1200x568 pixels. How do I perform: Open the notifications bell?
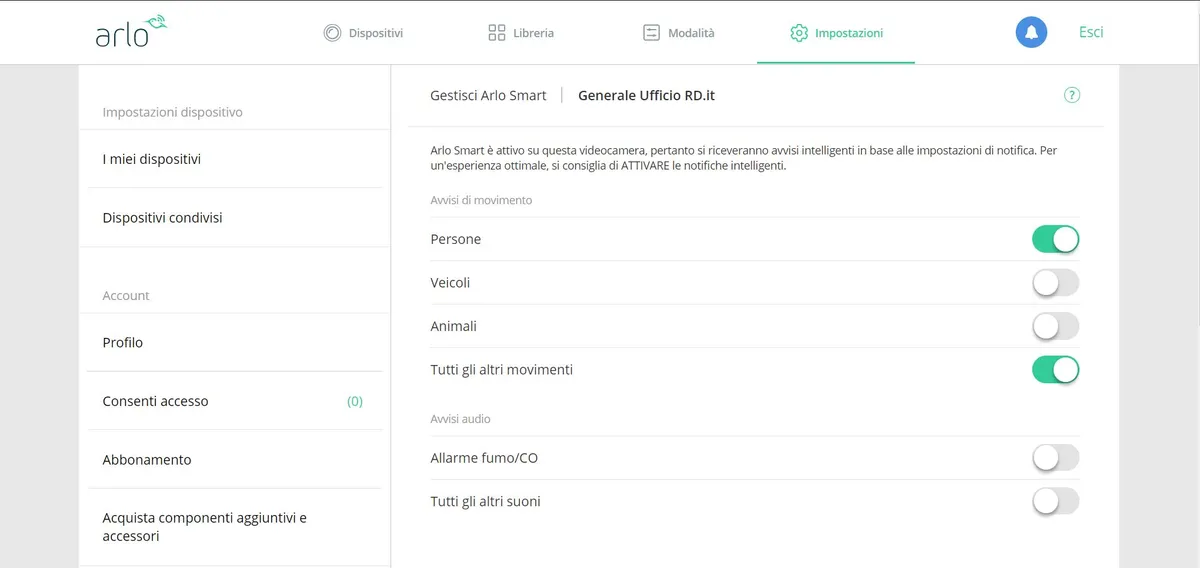point(1032,32)
